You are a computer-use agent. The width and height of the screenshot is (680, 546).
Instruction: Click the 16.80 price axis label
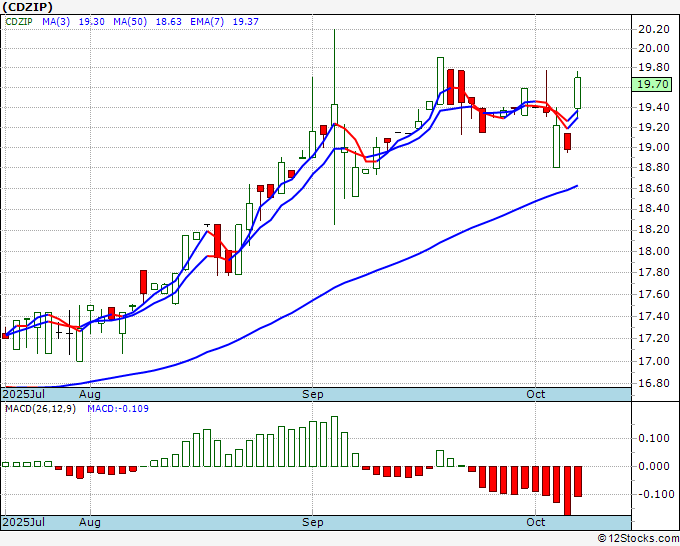pyautogui.click(x=654, y=383)
